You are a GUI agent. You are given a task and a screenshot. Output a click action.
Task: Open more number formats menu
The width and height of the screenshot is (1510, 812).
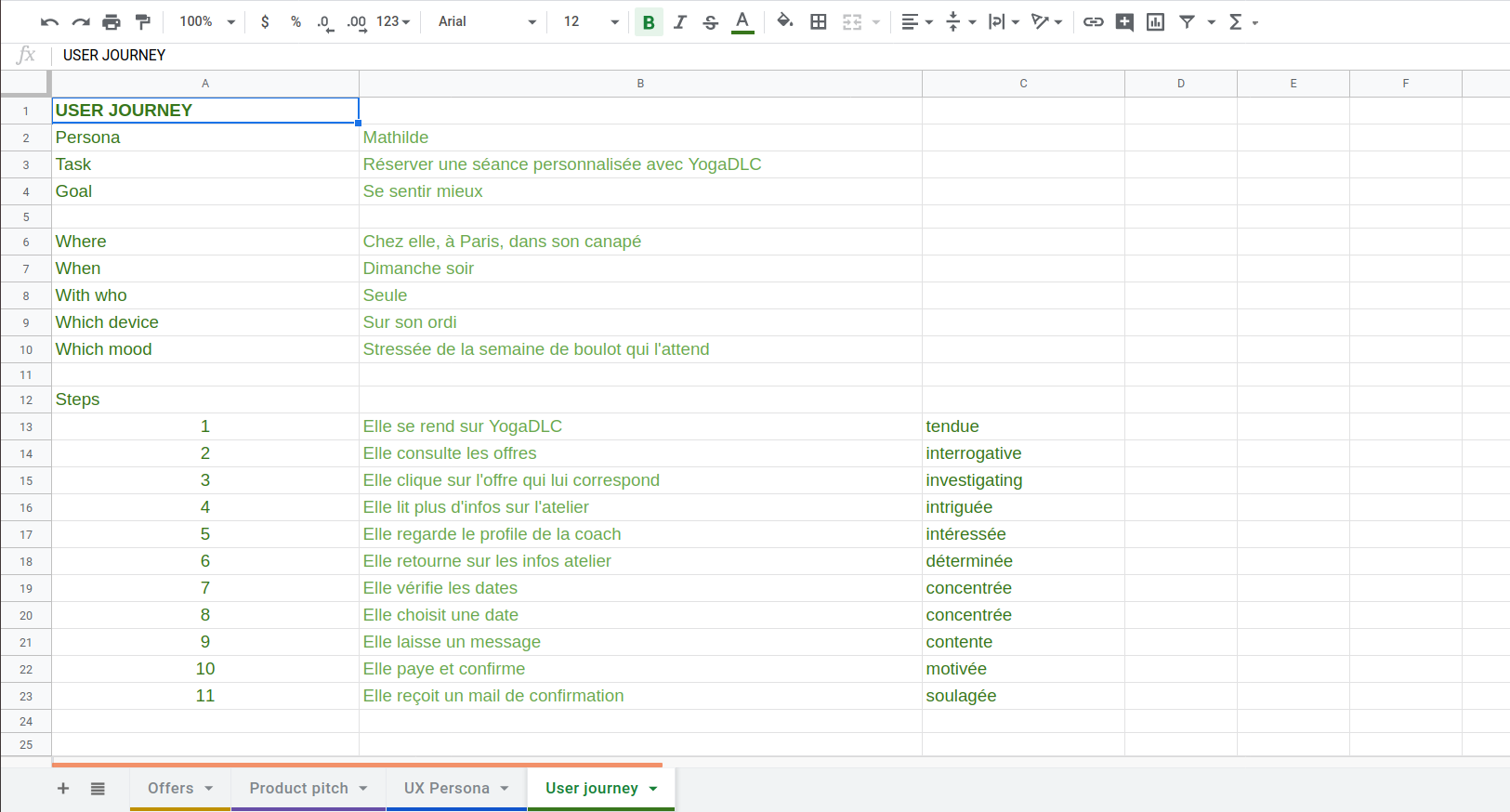click(x=392, y=21)
